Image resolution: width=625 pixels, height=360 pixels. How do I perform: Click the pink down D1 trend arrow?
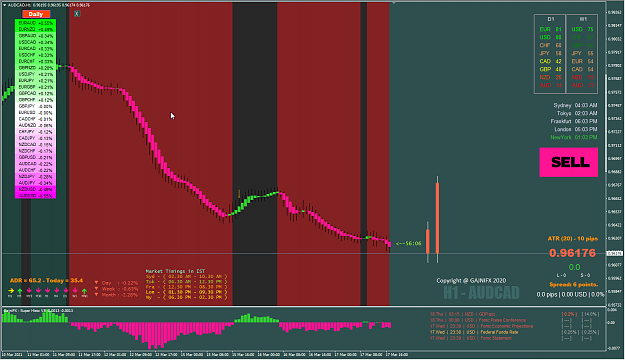point(66,291)
